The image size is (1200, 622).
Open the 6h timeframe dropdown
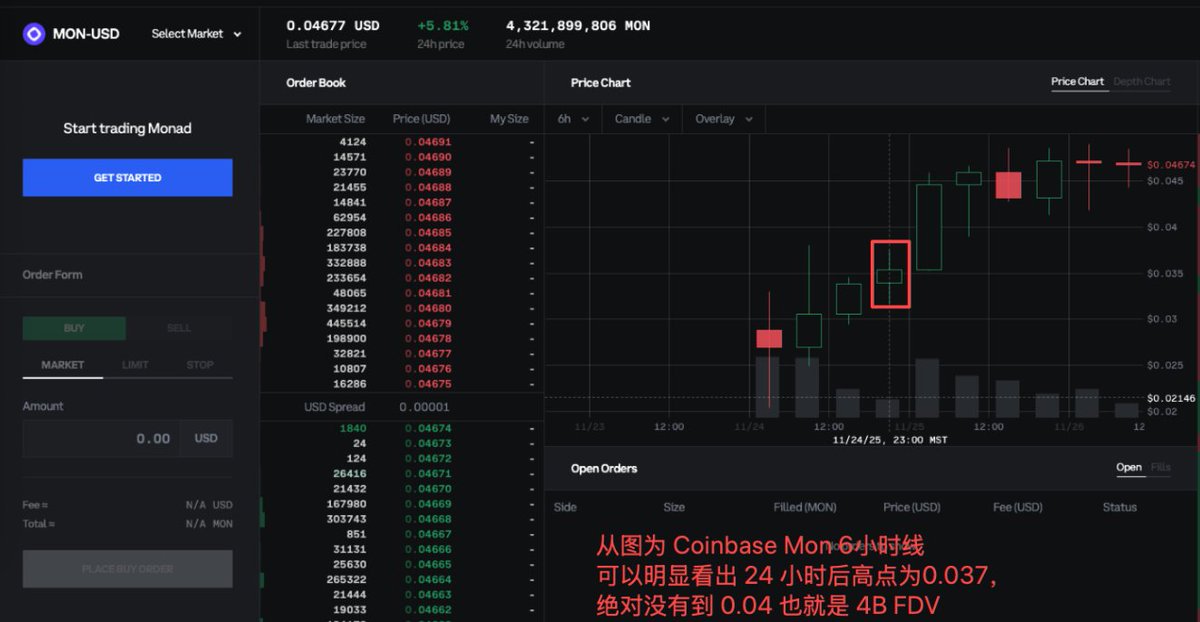pos(573,119)
